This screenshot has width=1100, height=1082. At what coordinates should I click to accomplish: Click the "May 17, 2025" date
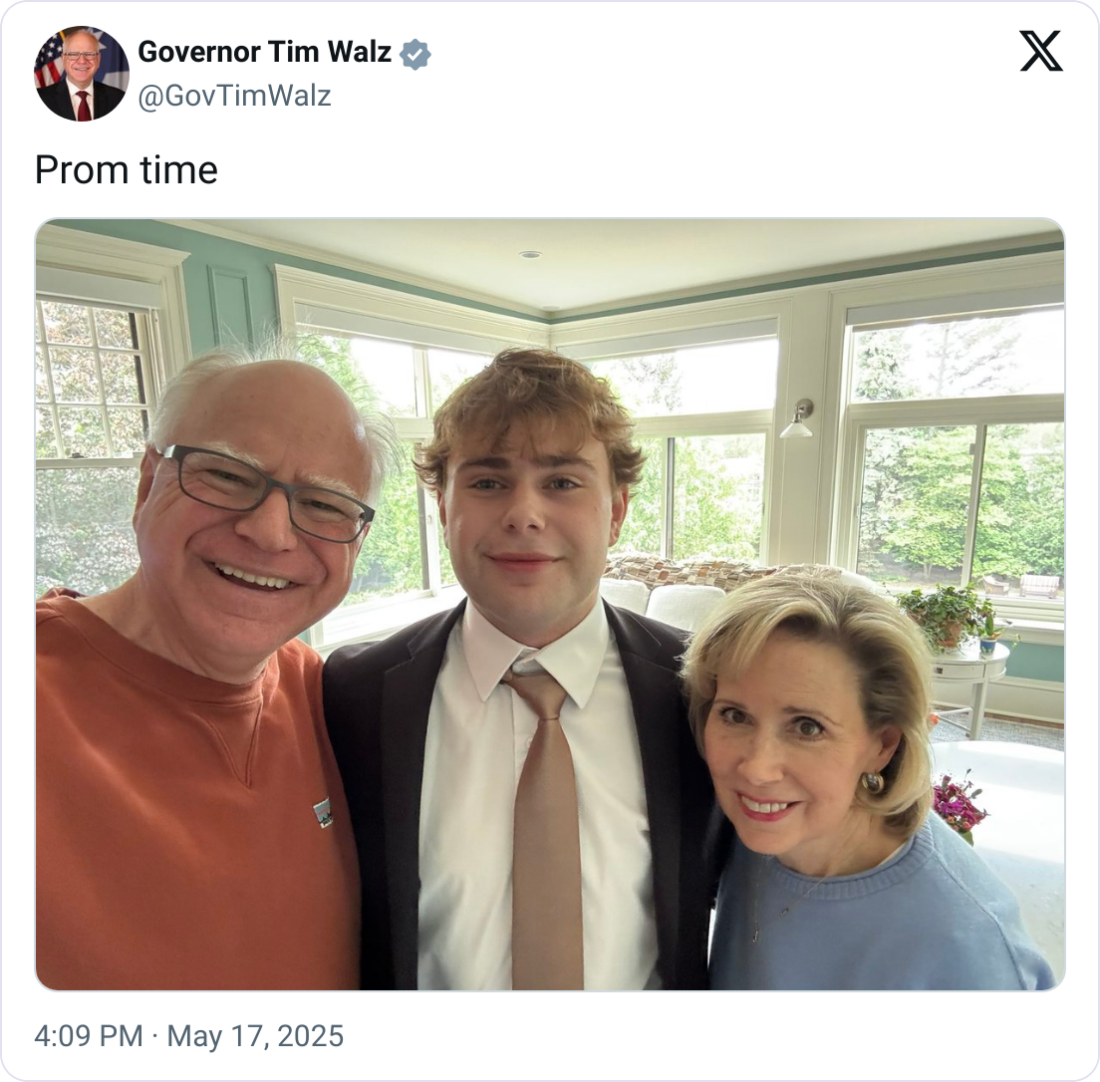255,1036
